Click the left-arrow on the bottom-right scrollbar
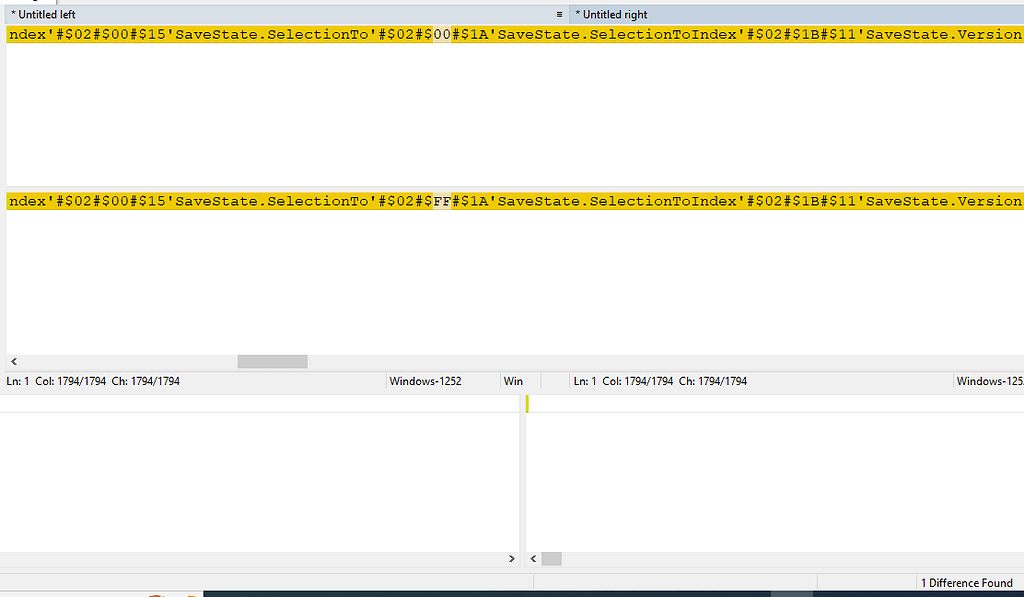 [532, 558]
